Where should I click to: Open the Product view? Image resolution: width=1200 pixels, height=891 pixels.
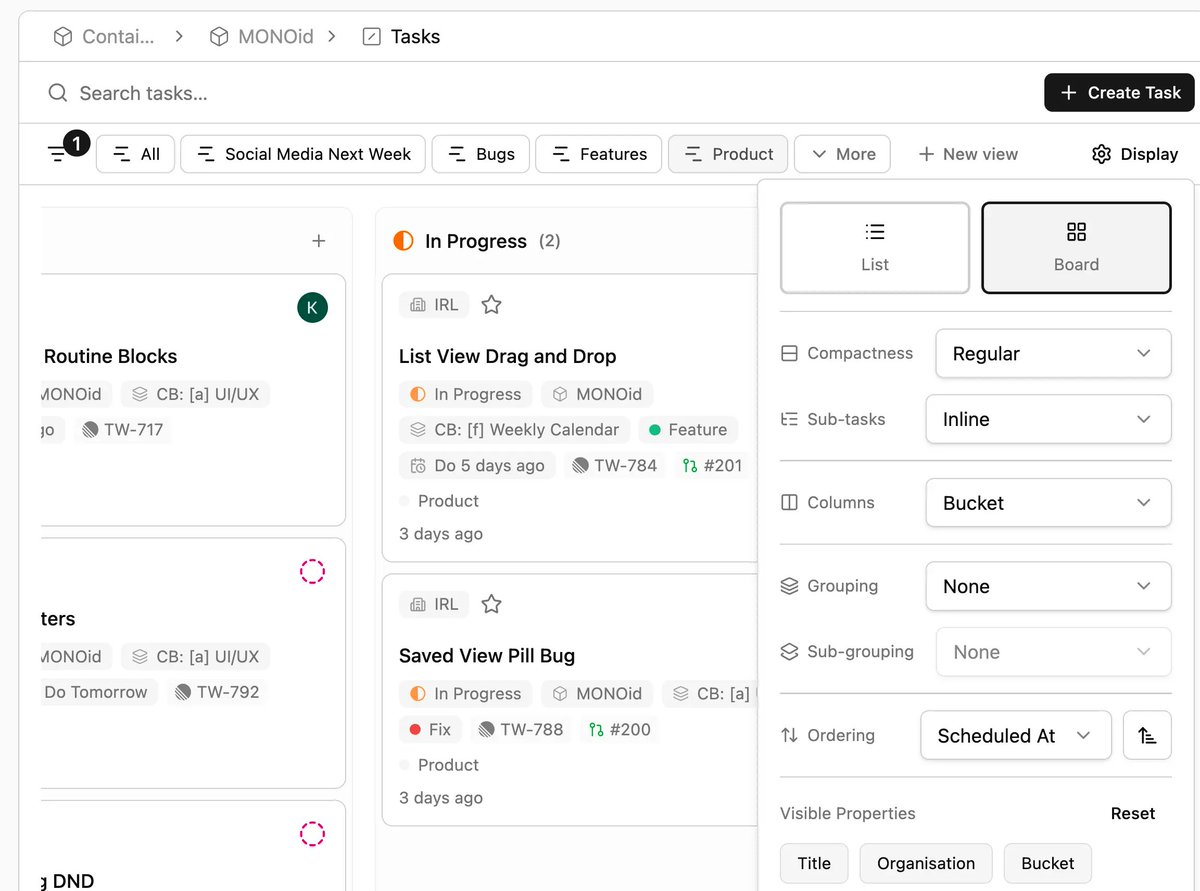(728, 154)
